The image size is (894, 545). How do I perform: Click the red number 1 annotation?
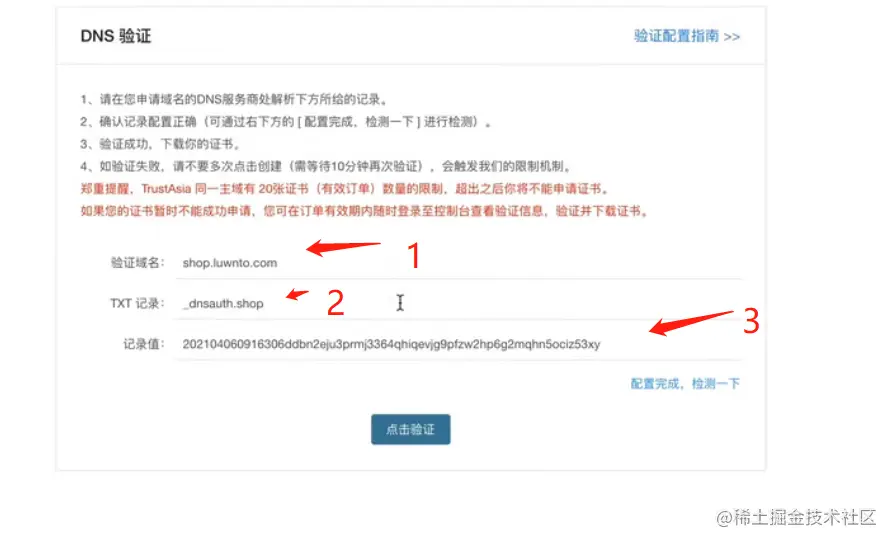[415, 255]
